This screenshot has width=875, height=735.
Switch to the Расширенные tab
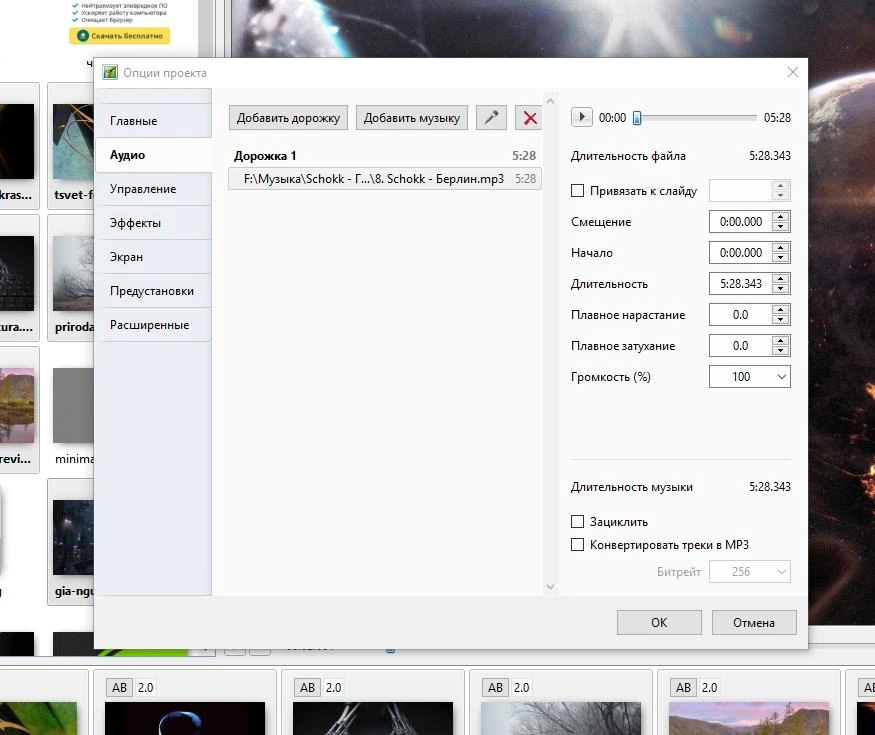point(153,325)
